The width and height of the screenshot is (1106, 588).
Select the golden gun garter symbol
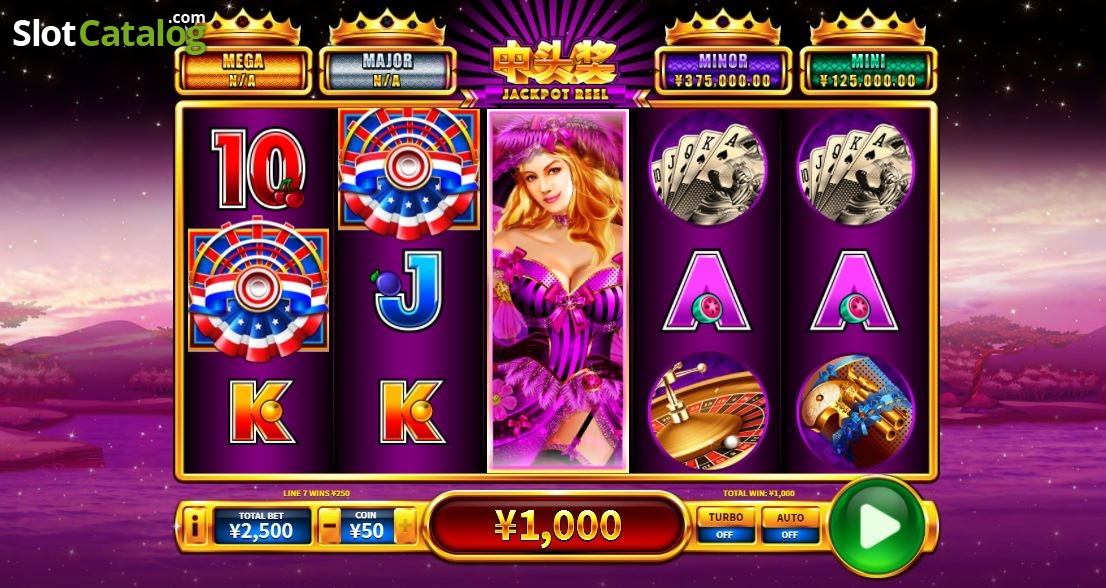856,412
